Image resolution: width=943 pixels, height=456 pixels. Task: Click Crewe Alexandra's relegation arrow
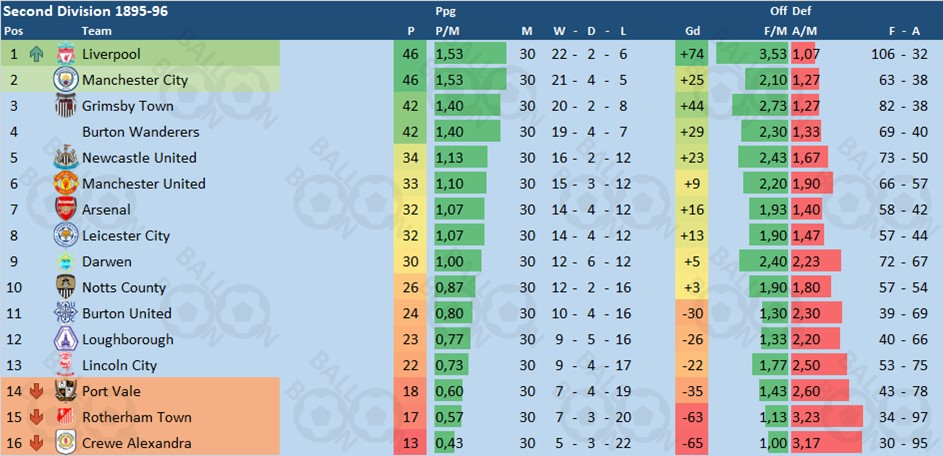pyautogui.click(x=37, y=443)
